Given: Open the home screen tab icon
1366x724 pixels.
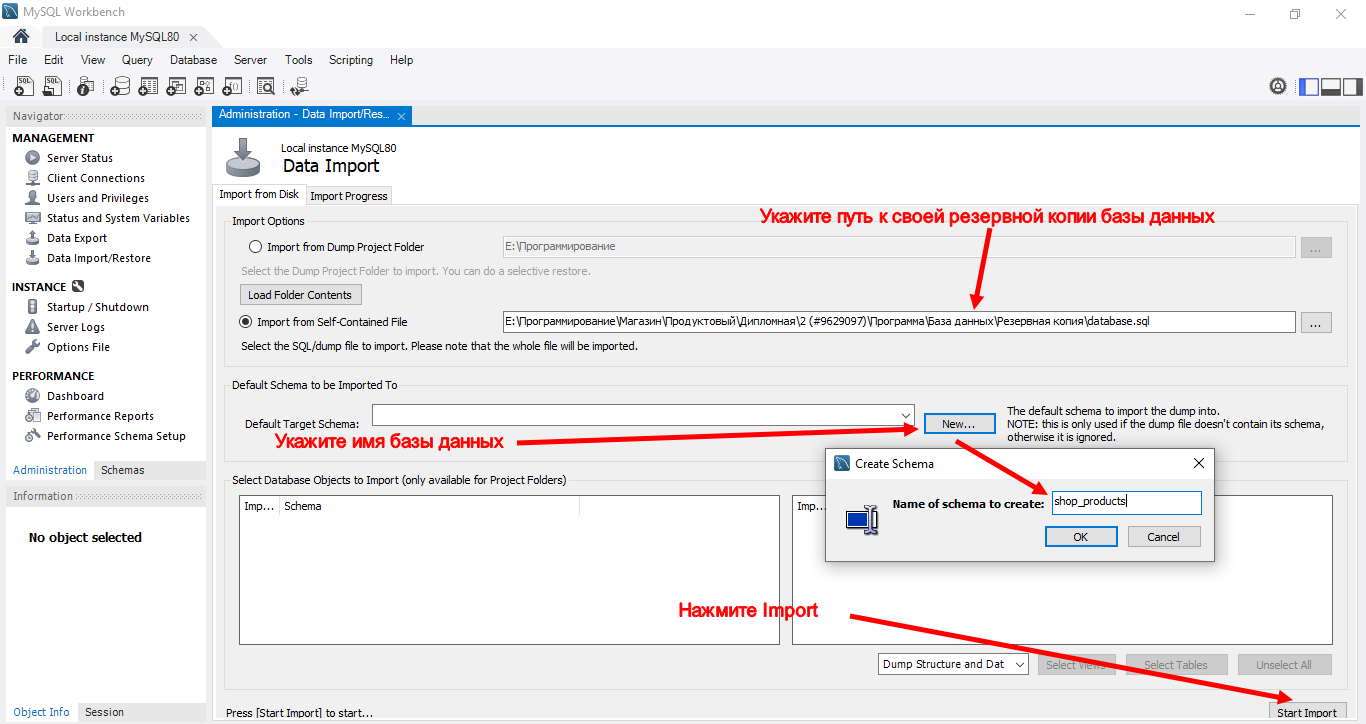Looking at the screenshot, I should (20, 37).
